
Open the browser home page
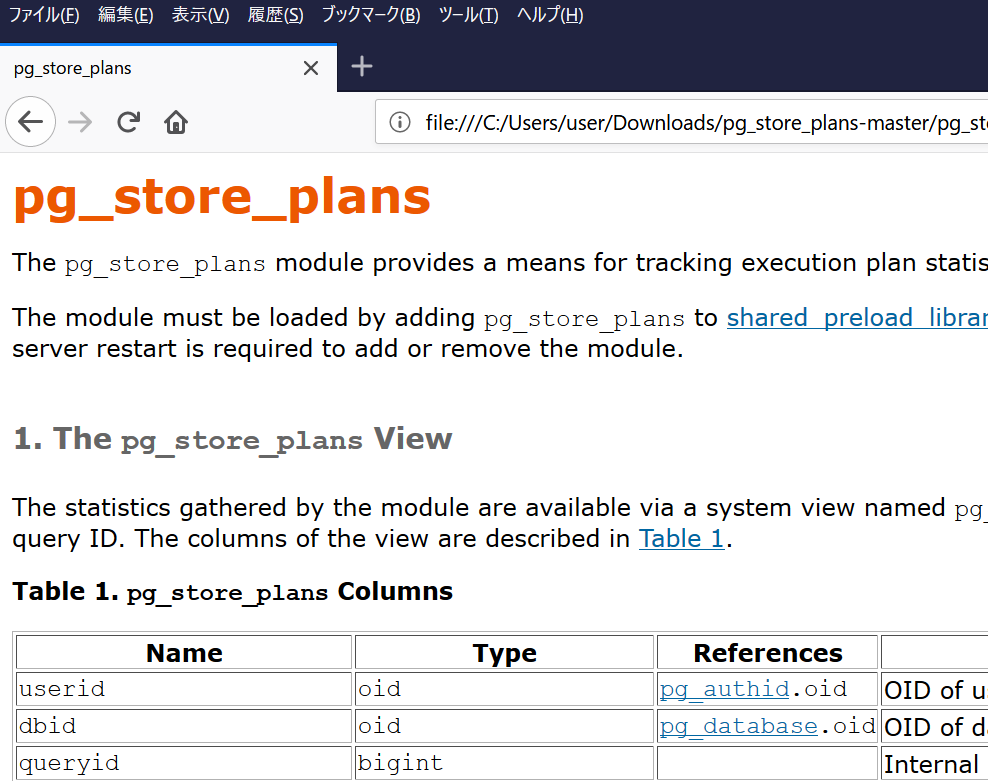175,121
